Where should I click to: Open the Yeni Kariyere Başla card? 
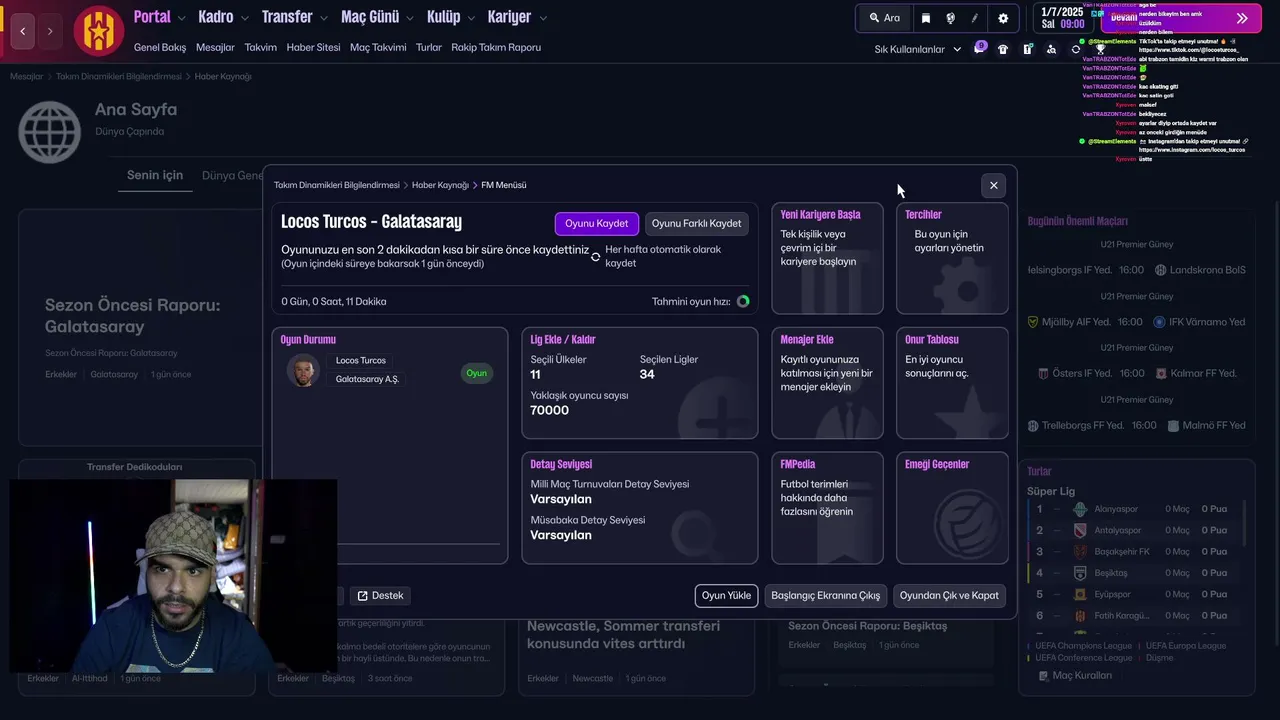[x=828, y=258]
